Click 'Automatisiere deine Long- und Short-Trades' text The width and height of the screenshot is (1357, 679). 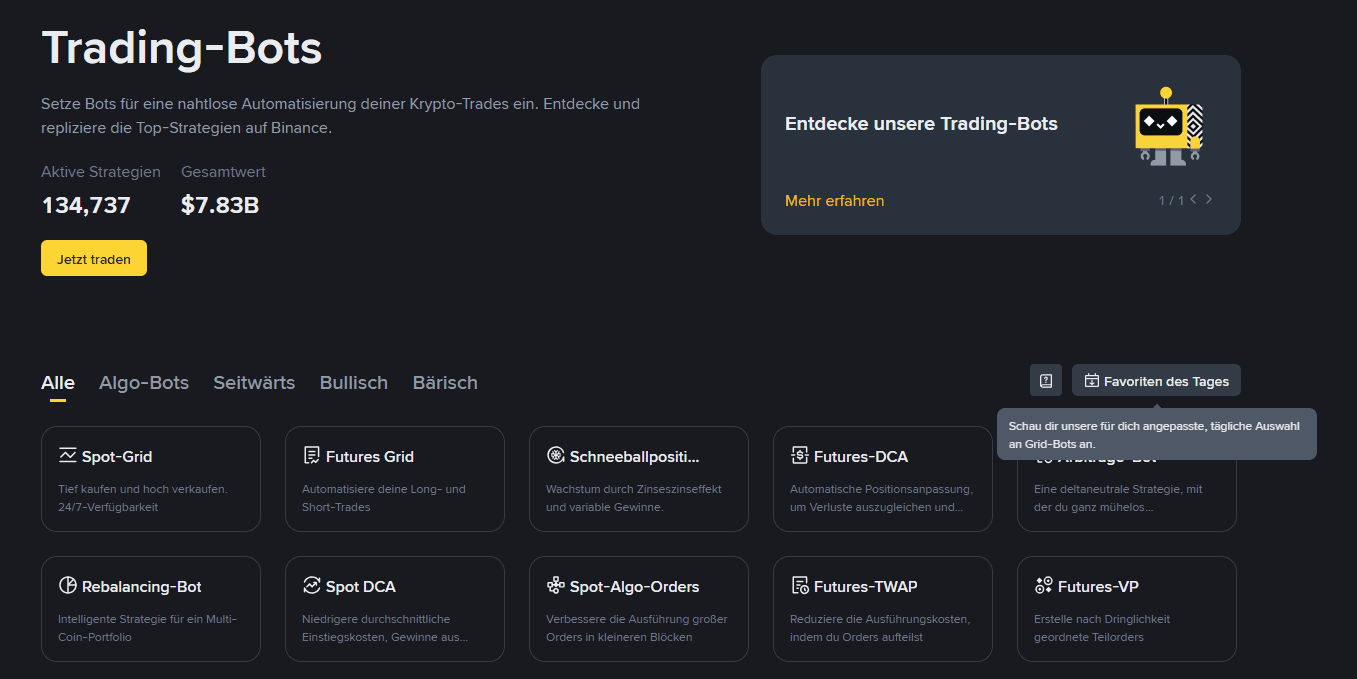pyautogui.click(x=384, y=498)
